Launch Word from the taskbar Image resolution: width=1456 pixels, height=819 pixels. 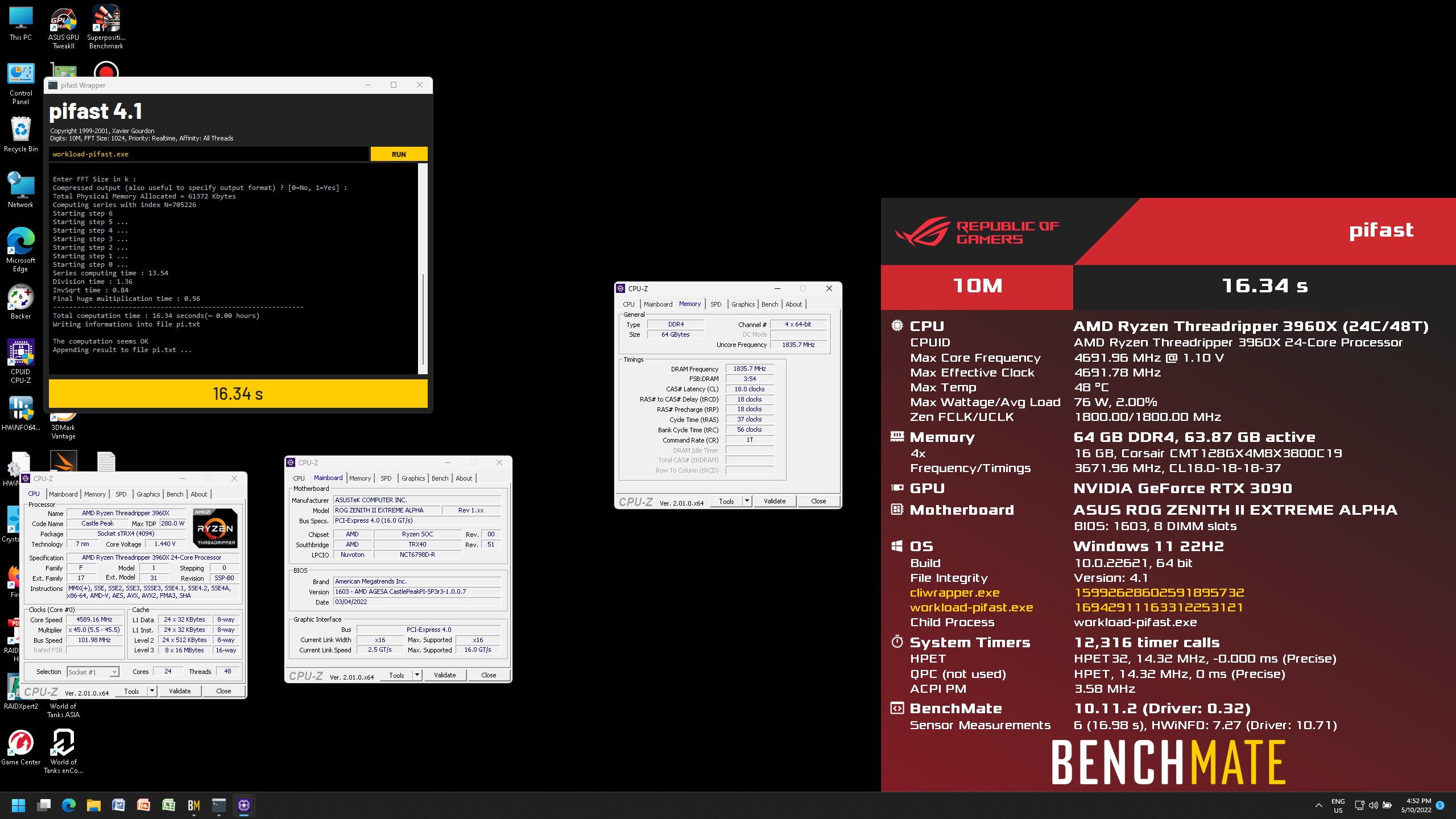click(118, 805)
